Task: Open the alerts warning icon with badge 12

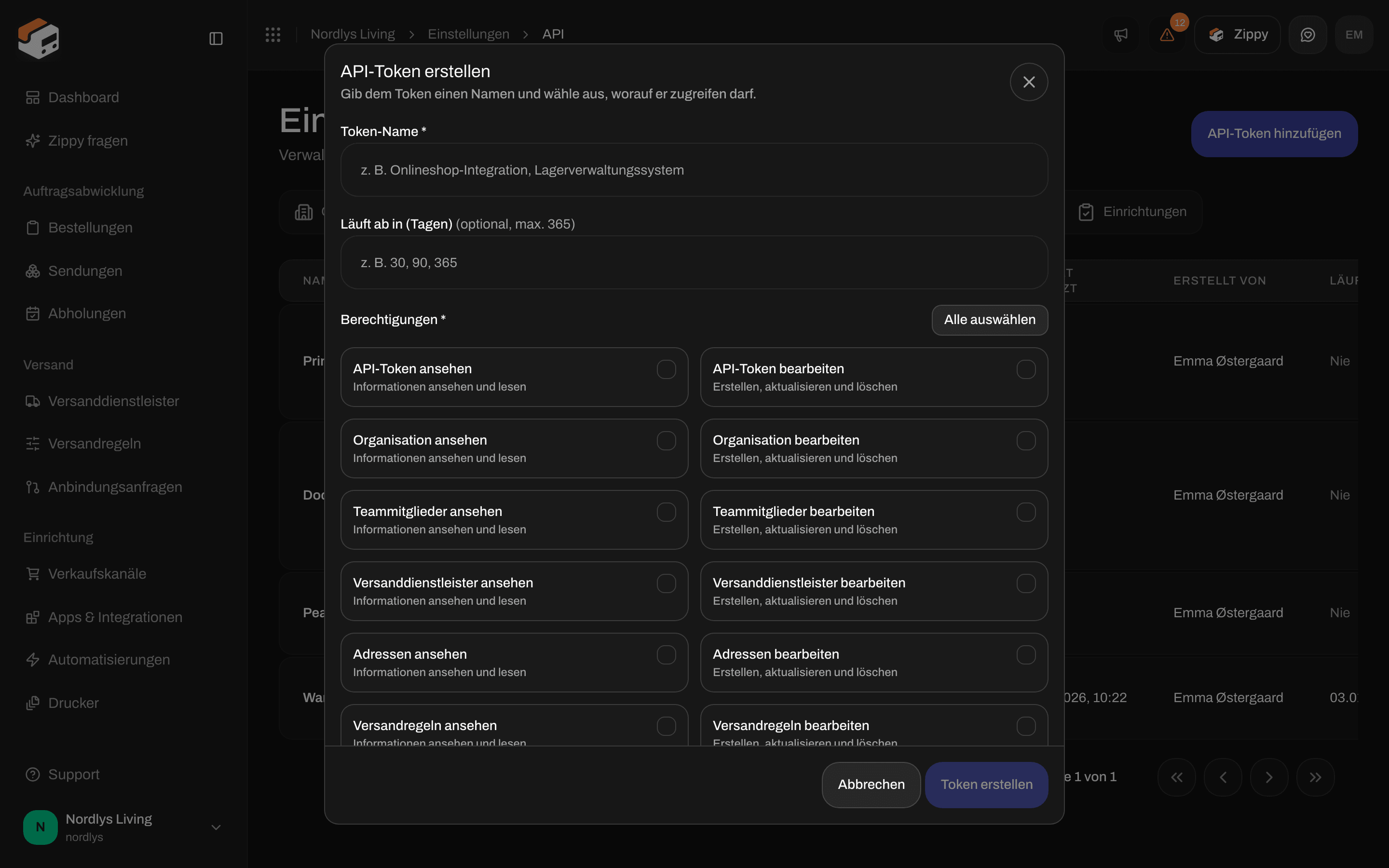Action: coord(1167,35)
